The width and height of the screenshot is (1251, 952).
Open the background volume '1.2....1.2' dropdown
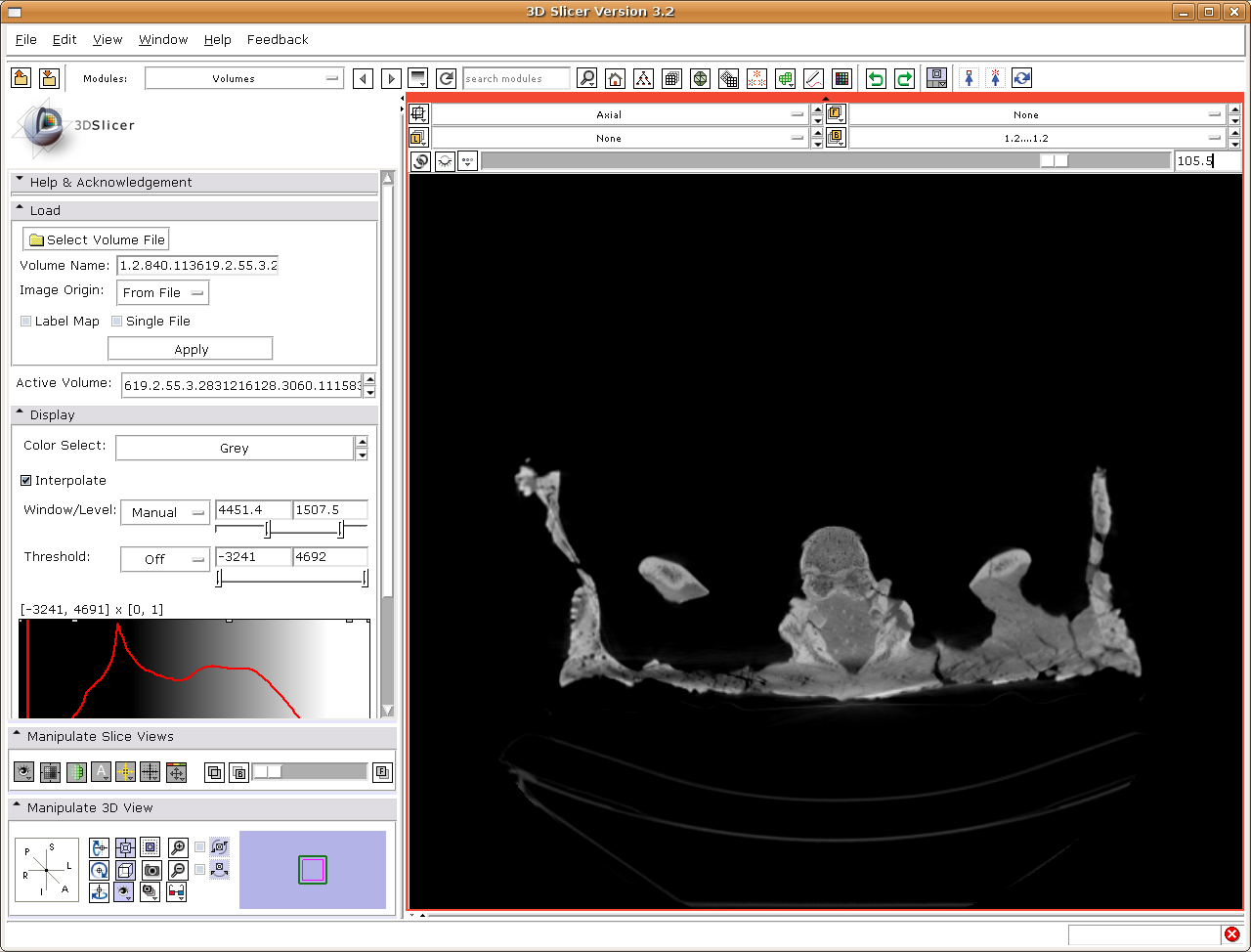pyautogui.click(x=1037, y=138)
